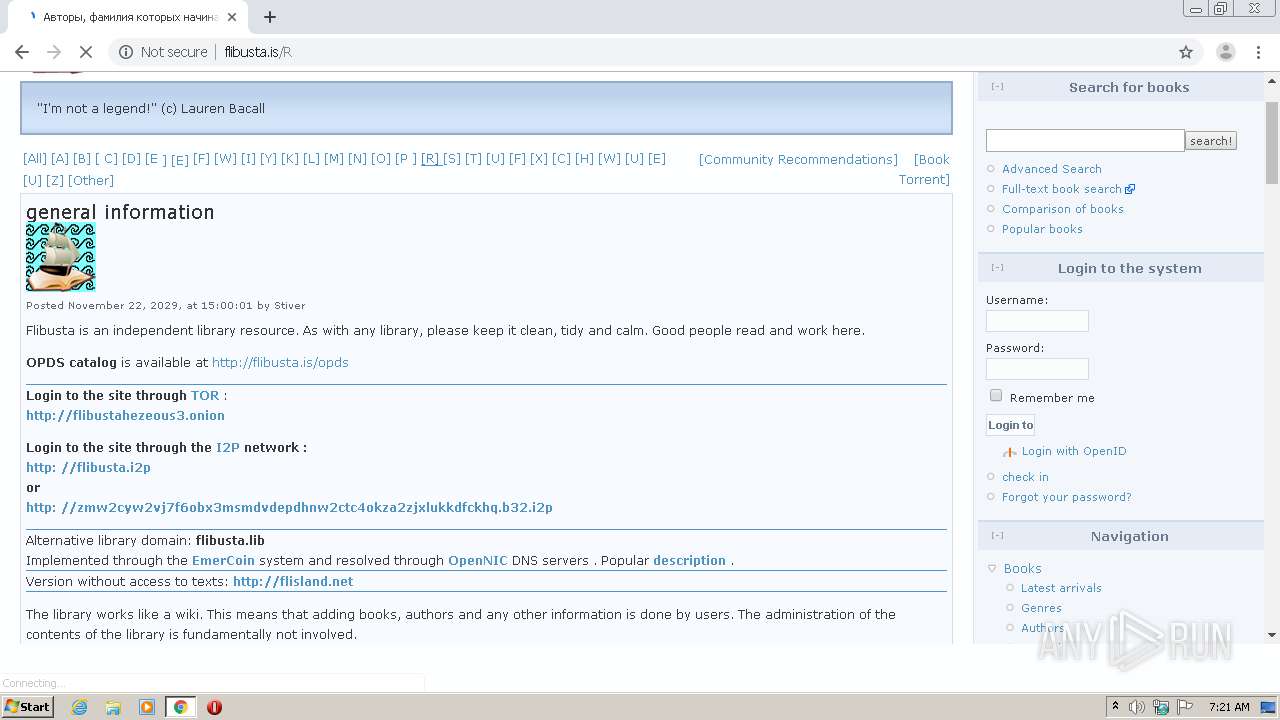Click the red Opera taskbar icon
Screen dimensions: 1280x720
(x=214, y=707)
